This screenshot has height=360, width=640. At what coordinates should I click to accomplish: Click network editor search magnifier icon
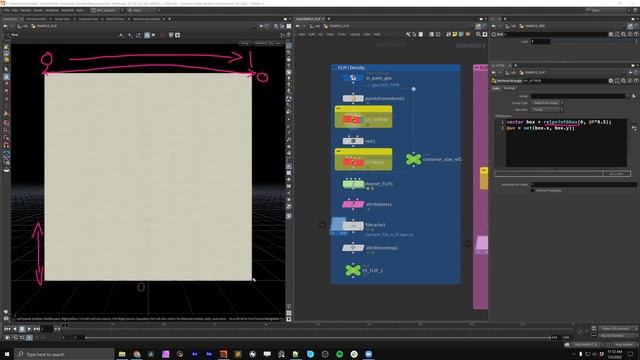[478, 35]
